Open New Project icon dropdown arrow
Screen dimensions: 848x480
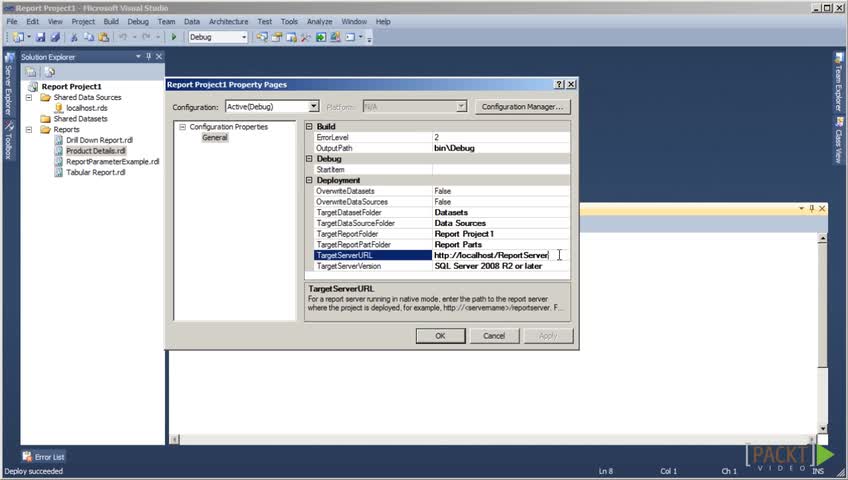[29, 37]
